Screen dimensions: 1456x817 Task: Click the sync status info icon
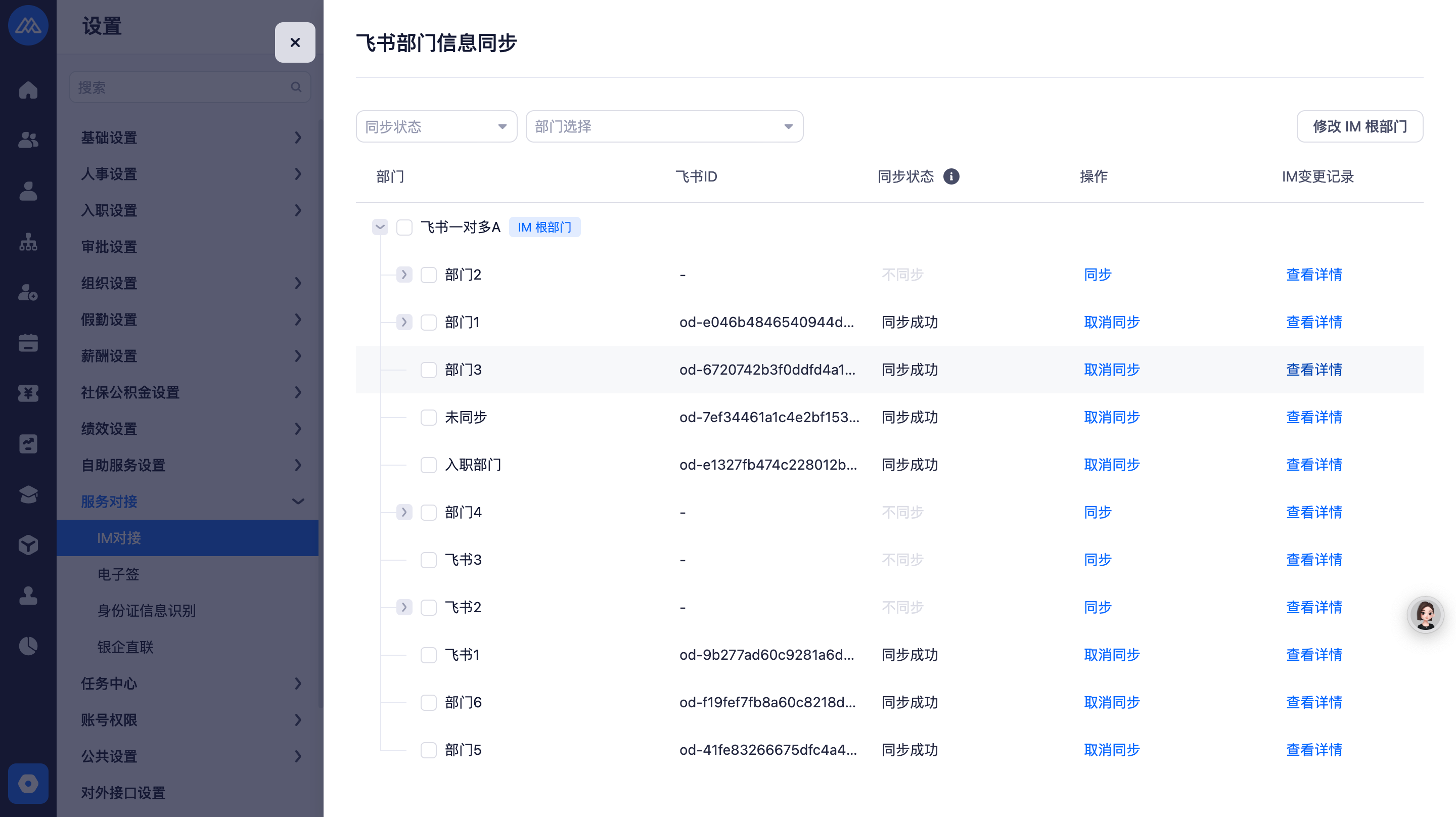pos(951,177)
